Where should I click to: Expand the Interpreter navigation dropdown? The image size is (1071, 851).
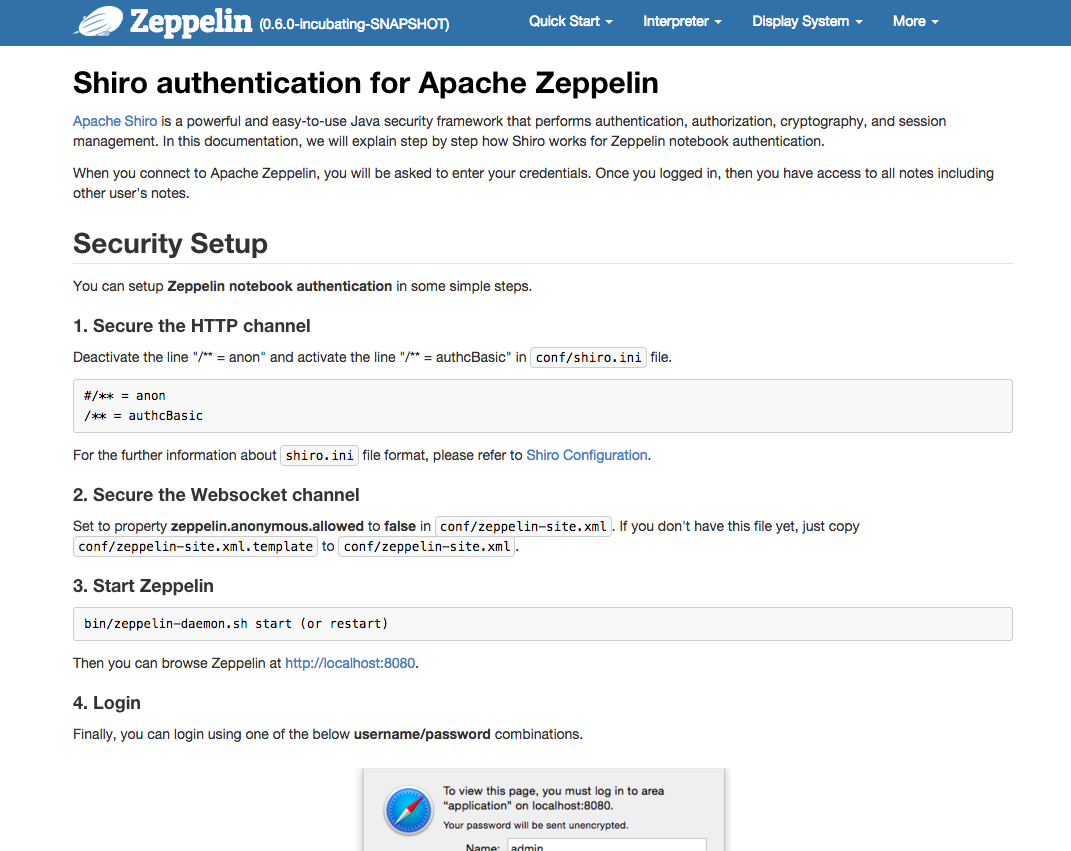682,21
